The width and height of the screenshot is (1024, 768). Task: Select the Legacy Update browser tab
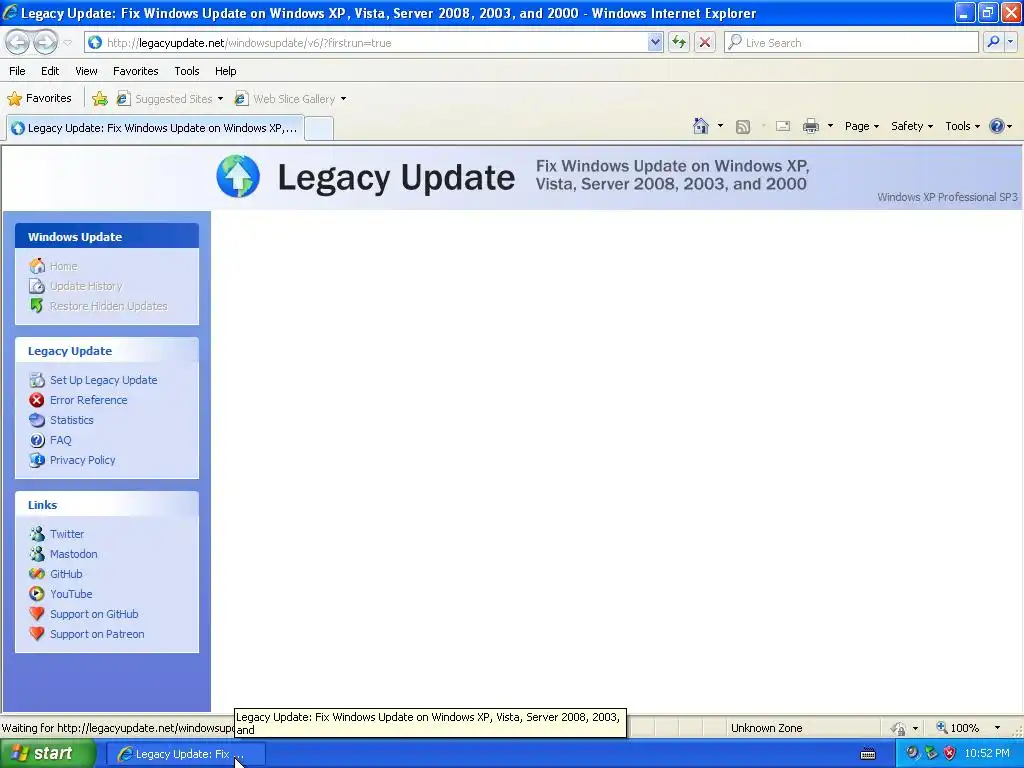point(155,128)
